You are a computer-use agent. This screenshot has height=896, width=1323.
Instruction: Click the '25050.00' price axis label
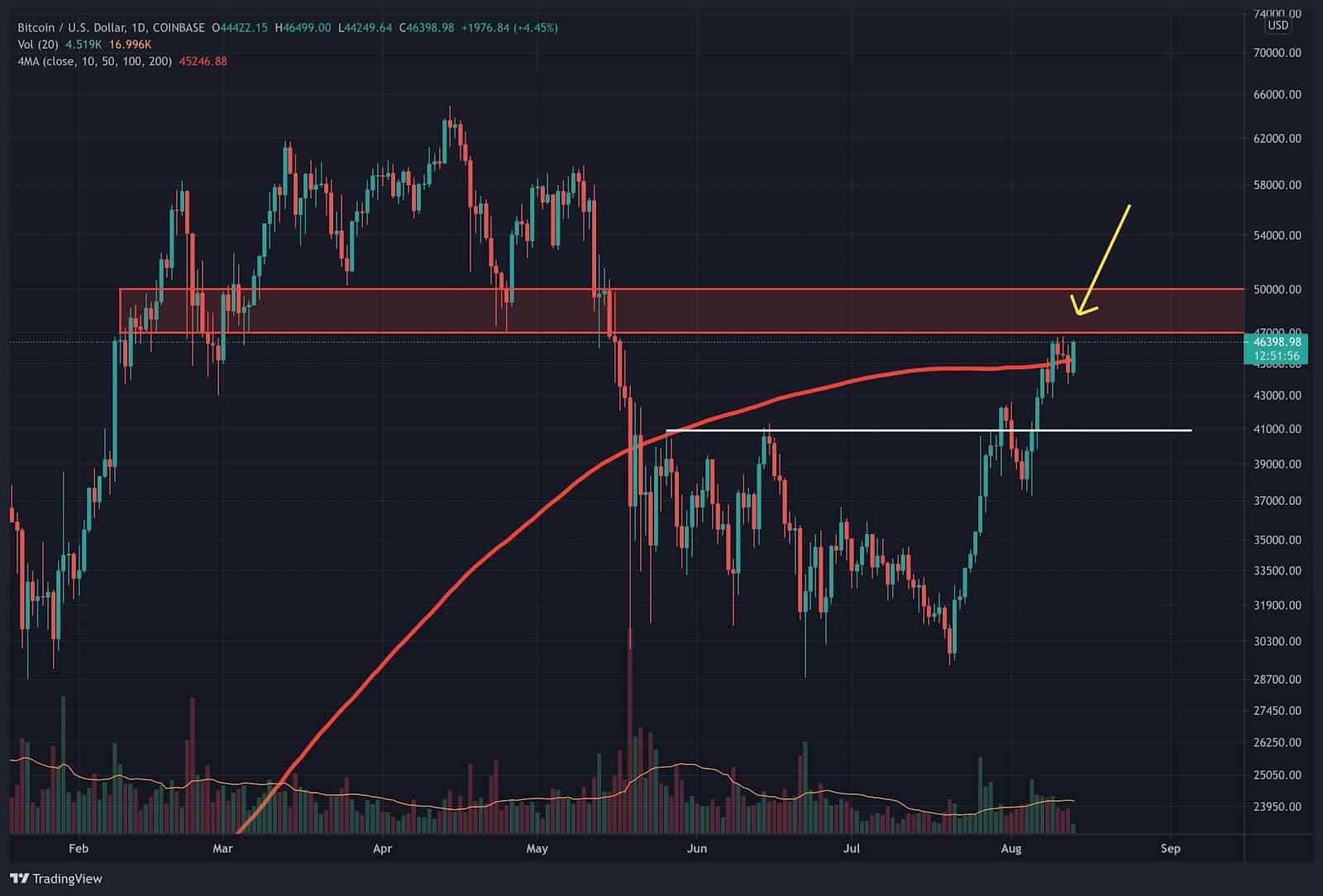click(1277, 775)
